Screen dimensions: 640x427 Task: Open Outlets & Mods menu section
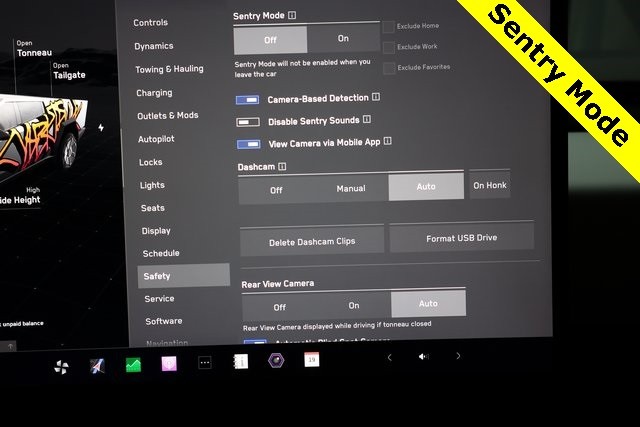168,116
